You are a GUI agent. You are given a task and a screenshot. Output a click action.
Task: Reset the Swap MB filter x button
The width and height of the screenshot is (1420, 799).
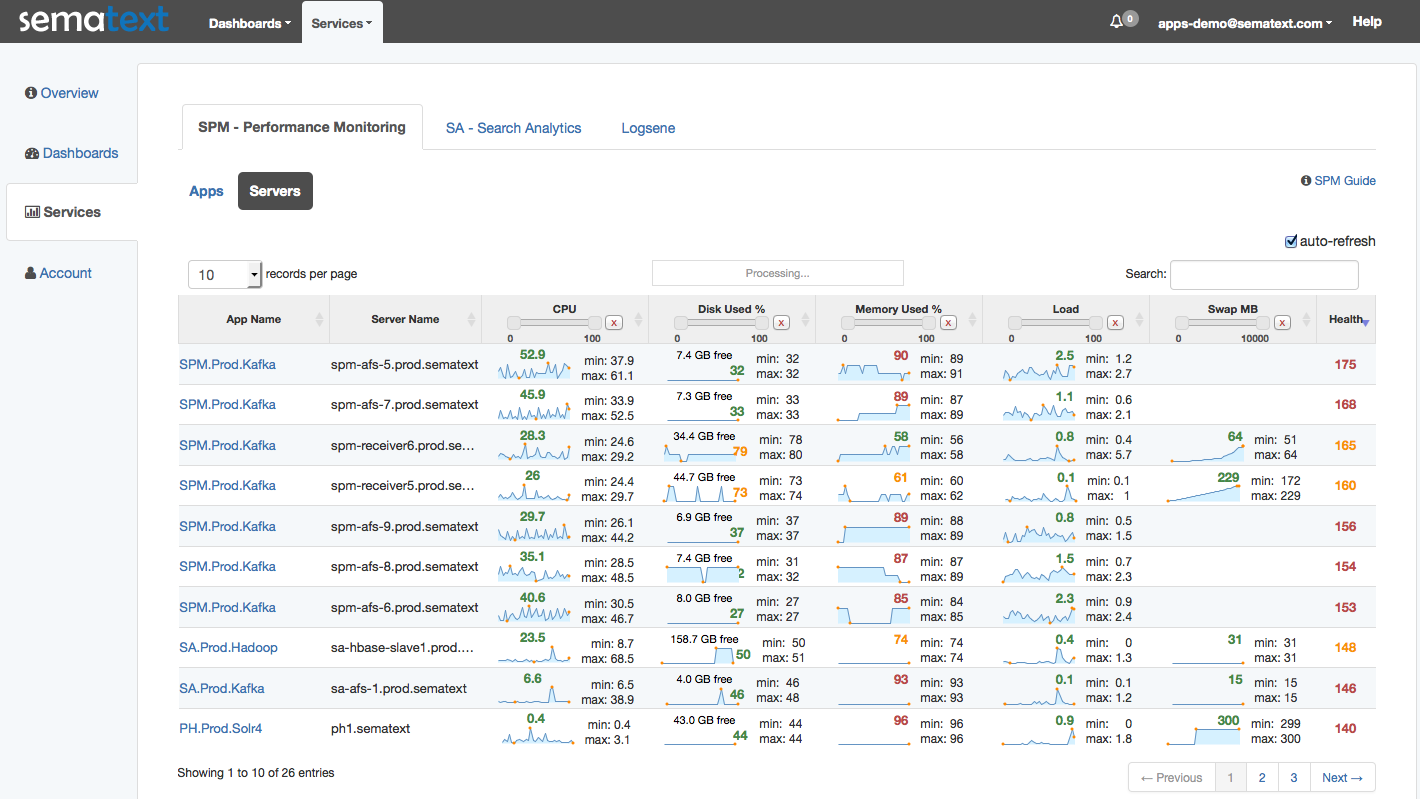pos(1282,322)
